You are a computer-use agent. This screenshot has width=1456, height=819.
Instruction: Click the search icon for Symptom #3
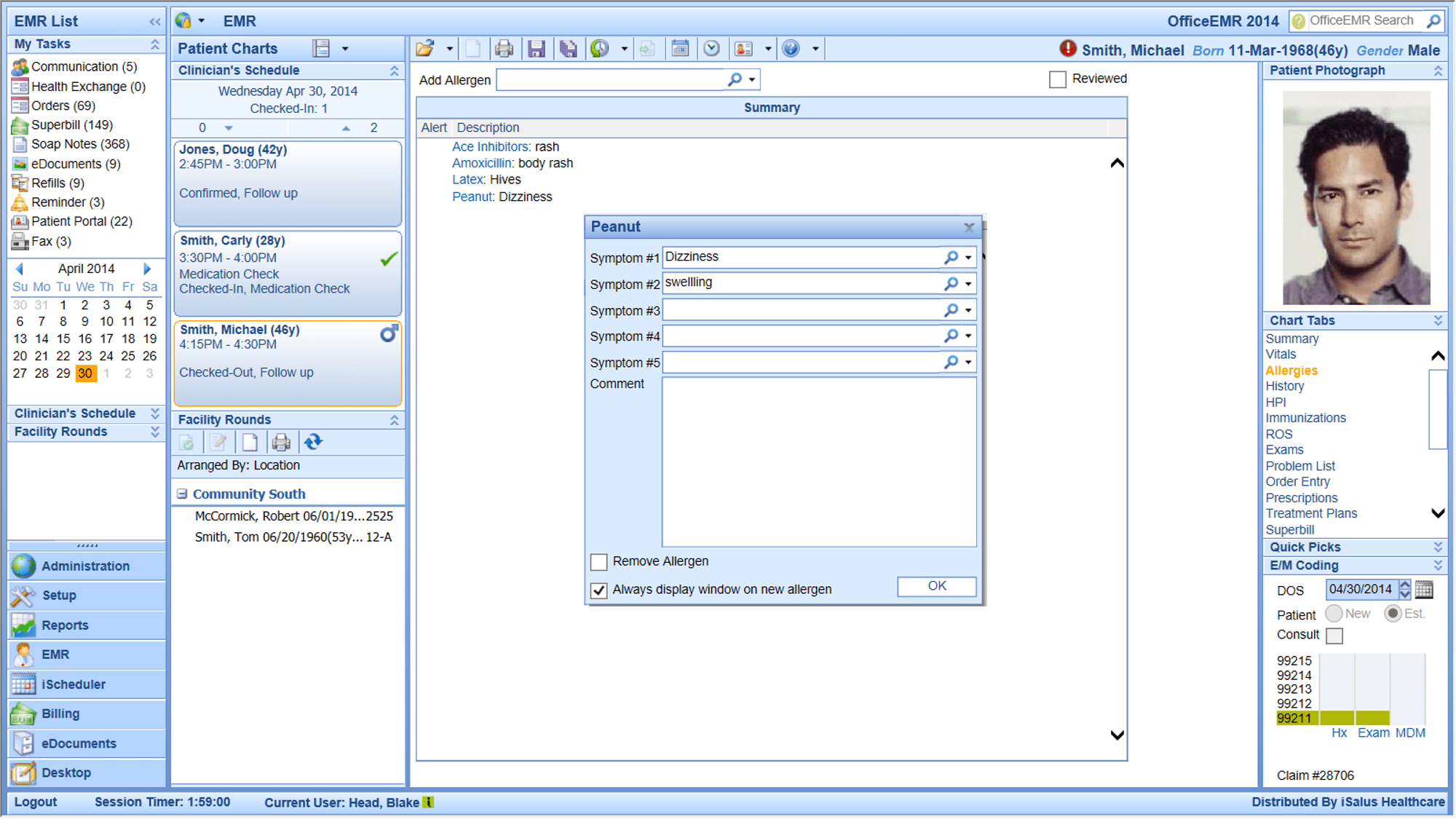click(951, 310)
